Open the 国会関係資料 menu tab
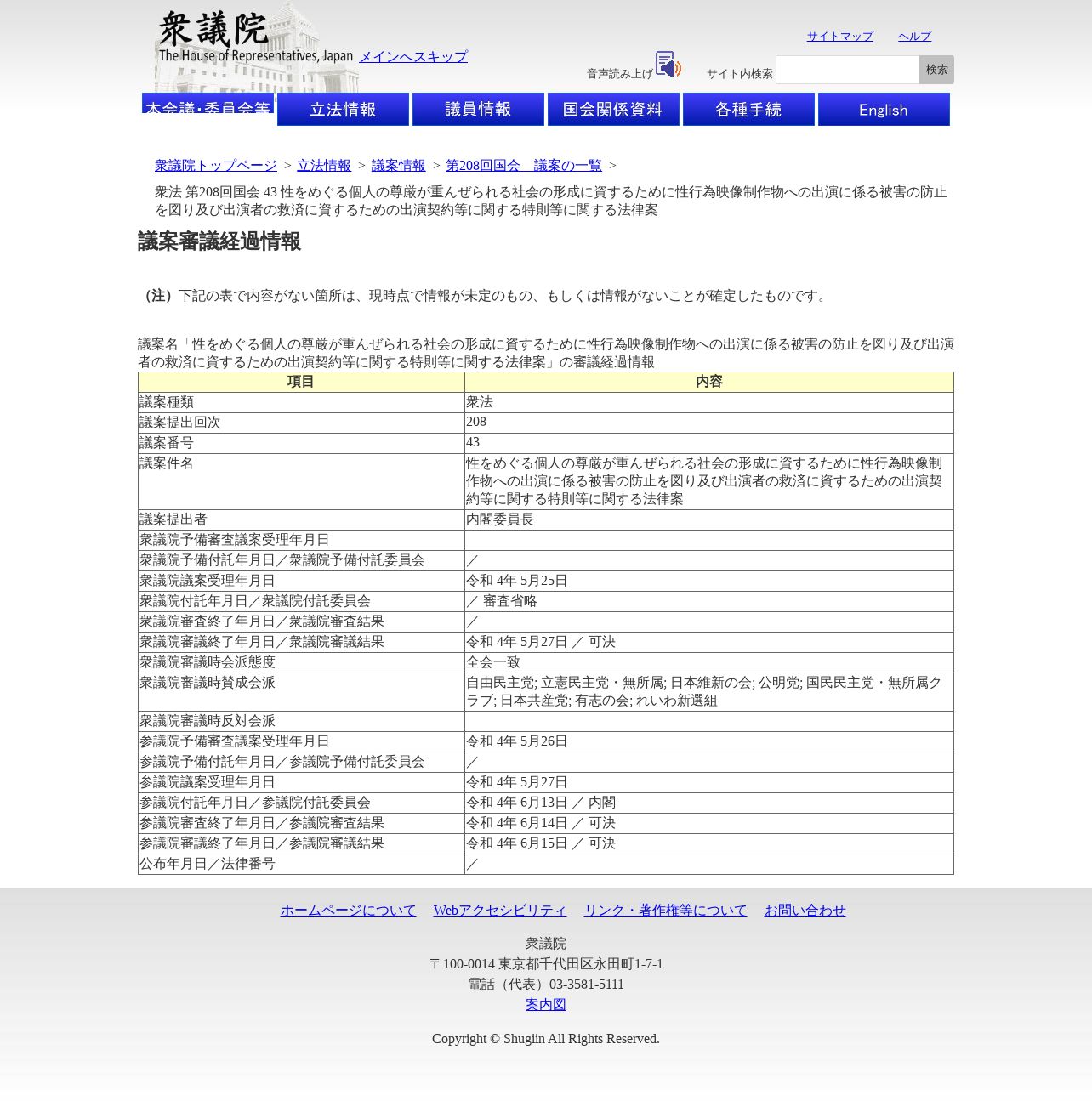1092x1101 pixels. point(613,109)
